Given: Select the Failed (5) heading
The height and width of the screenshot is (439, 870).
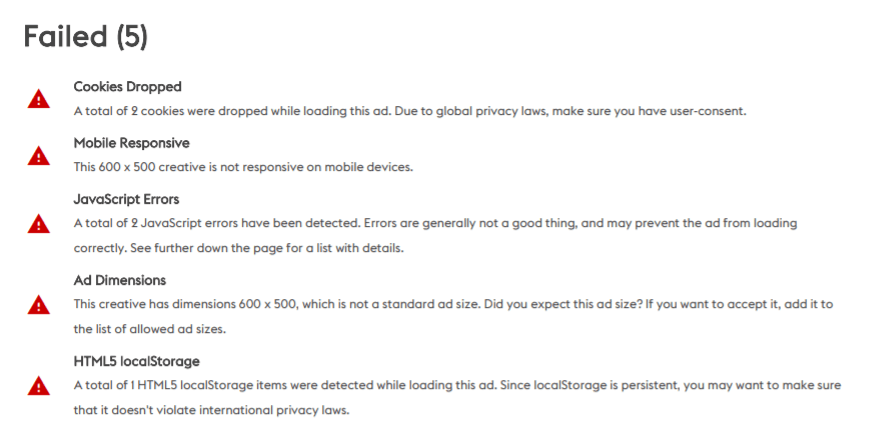Looking at the screenshot, I should 85,37.
